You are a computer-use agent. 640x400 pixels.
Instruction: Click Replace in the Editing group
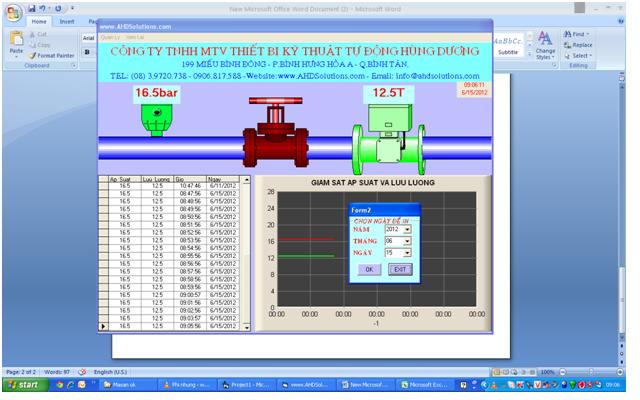coord(582,45)
